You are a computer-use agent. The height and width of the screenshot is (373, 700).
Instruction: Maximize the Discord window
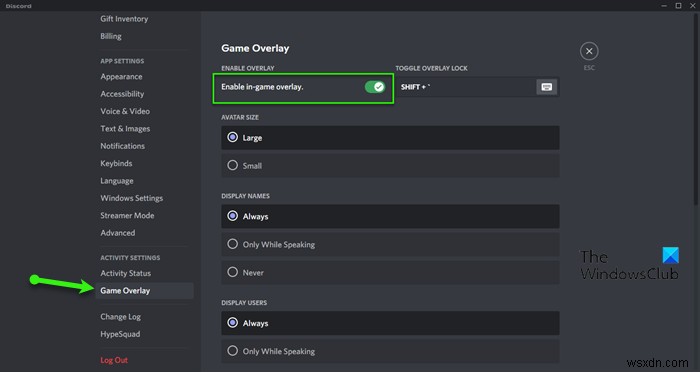click(679, 6)
